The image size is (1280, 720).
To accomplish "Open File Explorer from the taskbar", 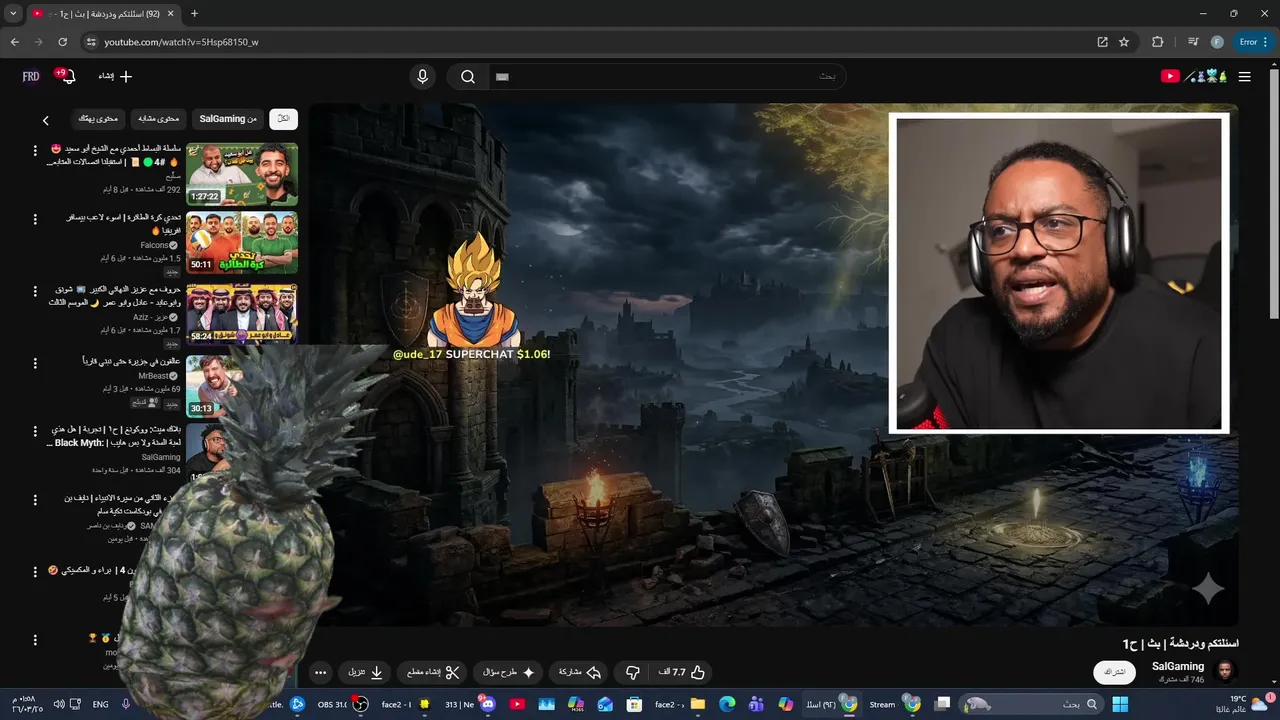I will 698,704.
